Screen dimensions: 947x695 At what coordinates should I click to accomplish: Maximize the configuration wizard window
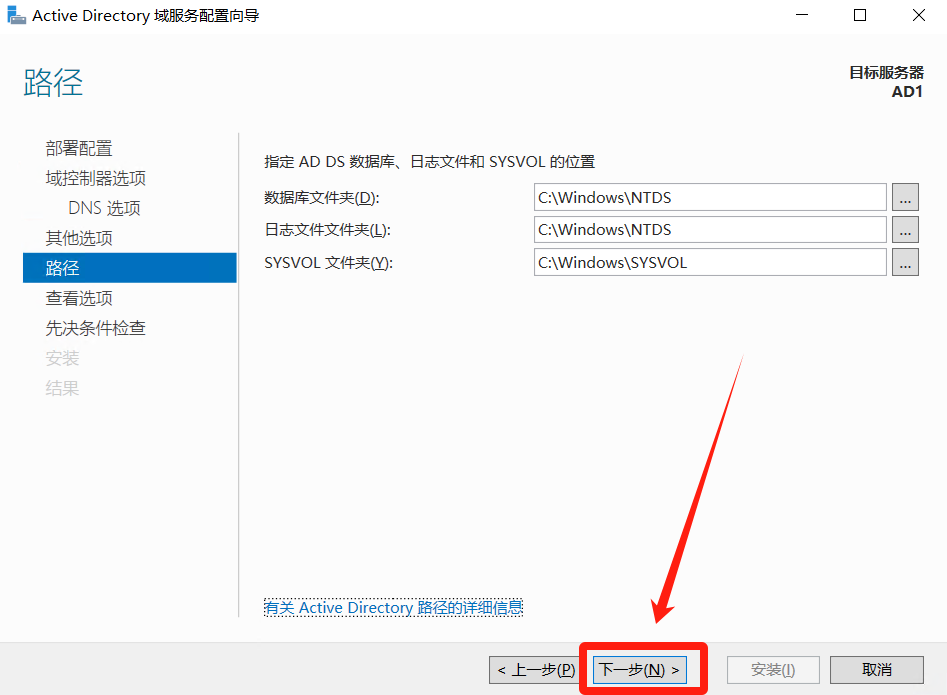click(x=860, y=16)
